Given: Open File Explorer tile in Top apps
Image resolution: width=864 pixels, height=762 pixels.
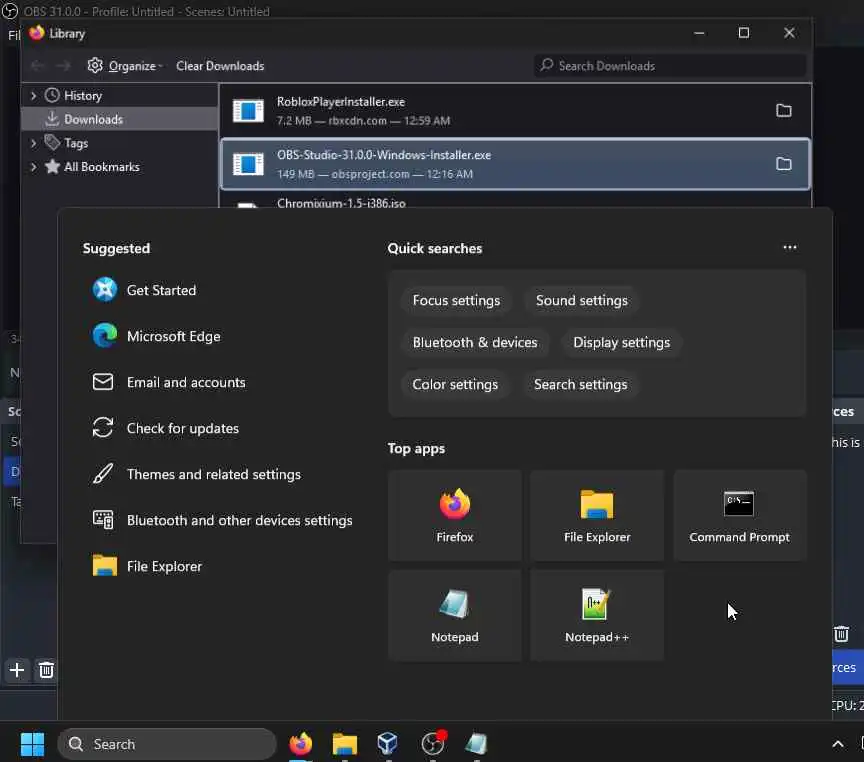Looking at the screenshot, I should [597, 515].
